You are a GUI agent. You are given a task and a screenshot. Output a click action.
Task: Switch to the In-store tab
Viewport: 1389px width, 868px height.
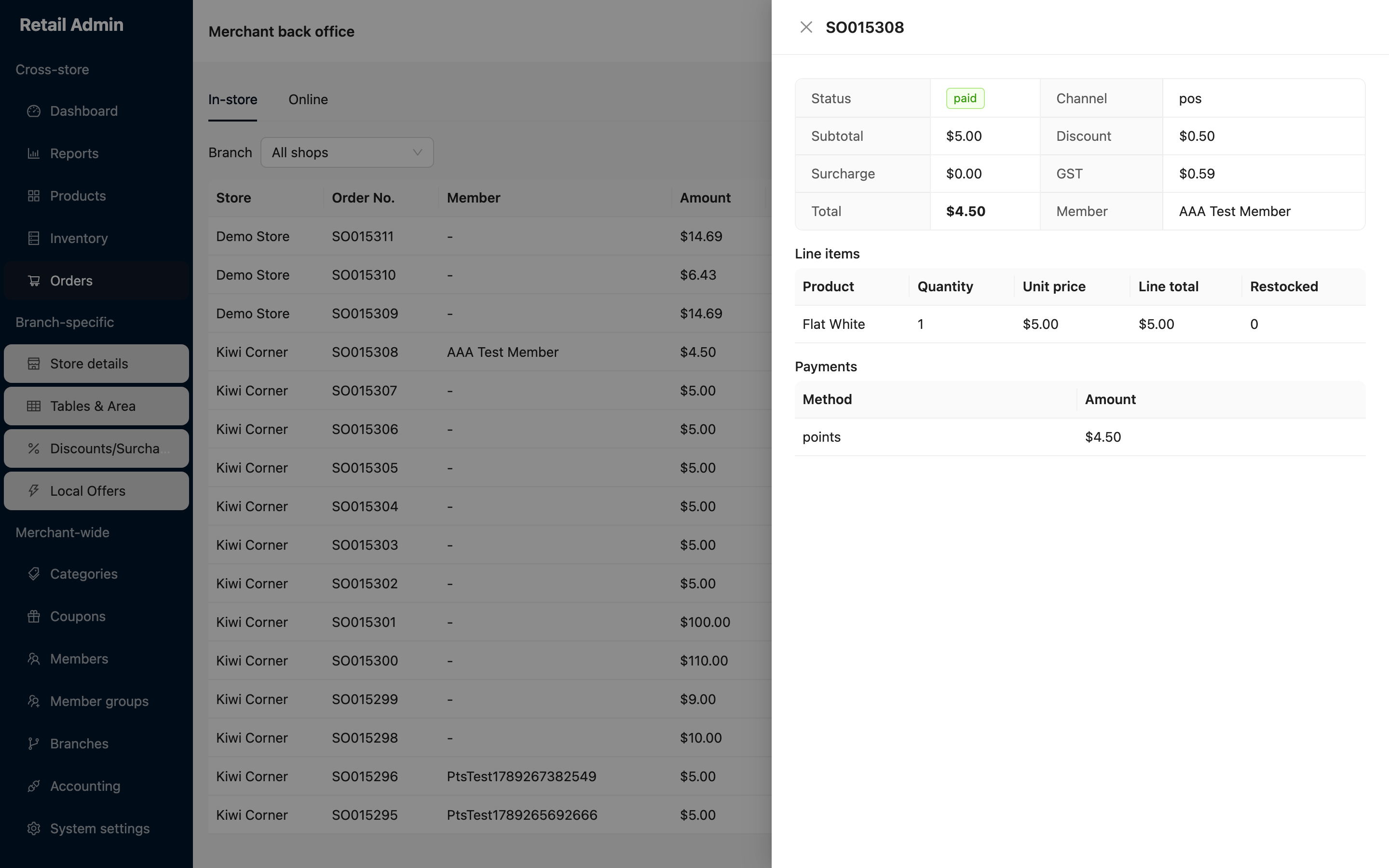pyautogui.click(x=232, y=99)
